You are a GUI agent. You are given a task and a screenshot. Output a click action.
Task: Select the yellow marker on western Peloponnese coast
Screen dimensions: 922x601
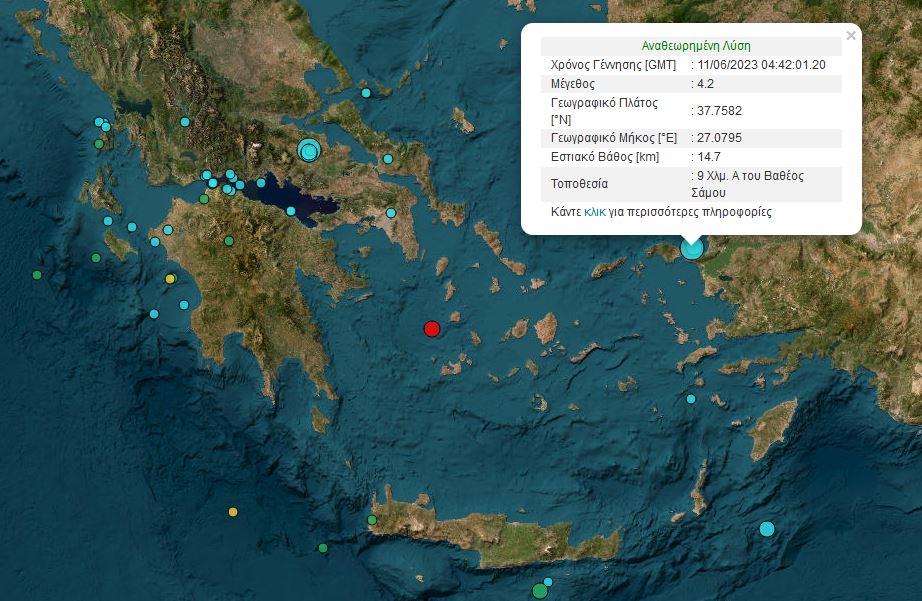point(170,279)
